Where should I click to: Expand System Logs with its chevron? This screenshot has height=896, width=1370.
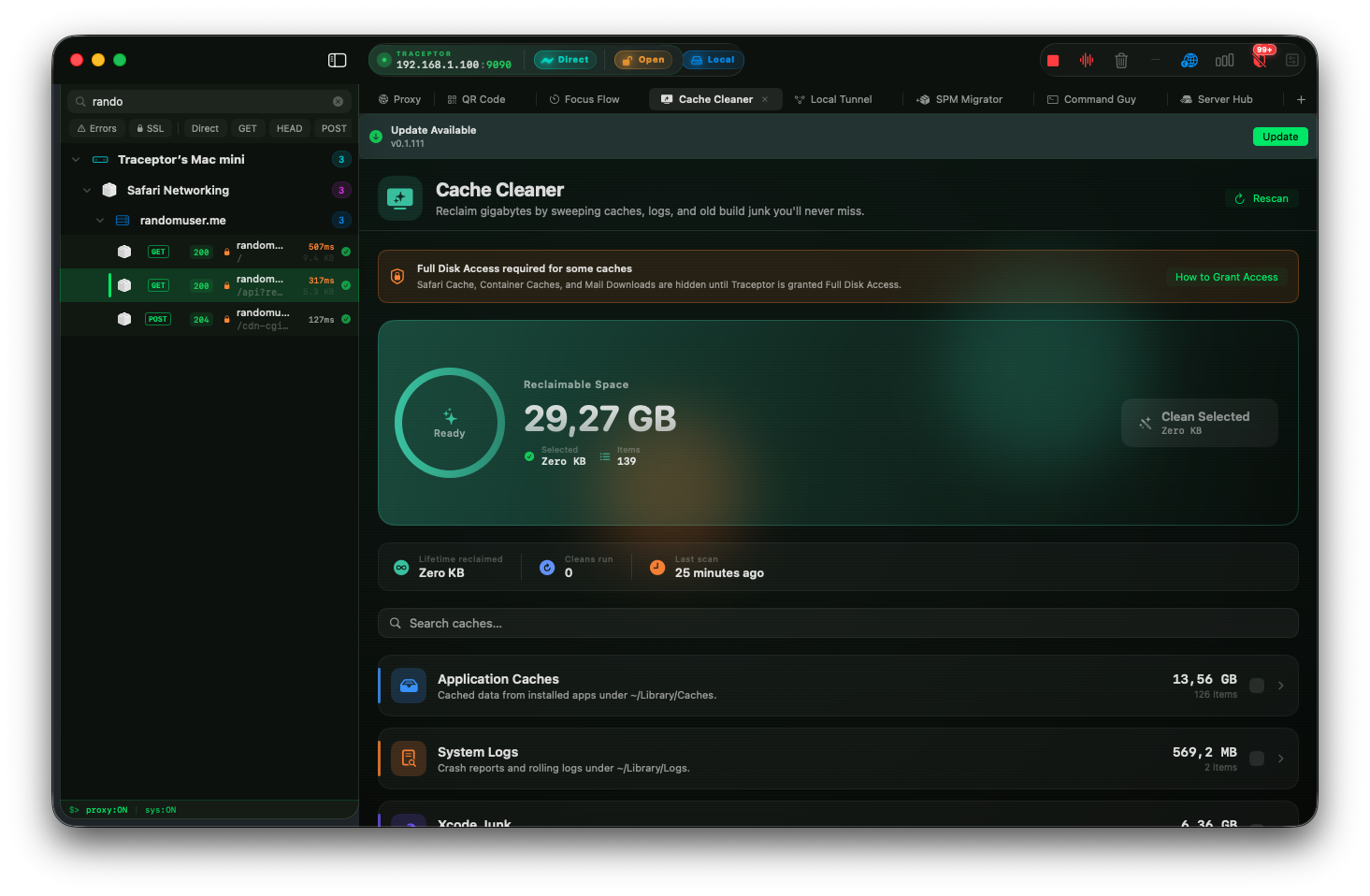(x=1281, y=759)
